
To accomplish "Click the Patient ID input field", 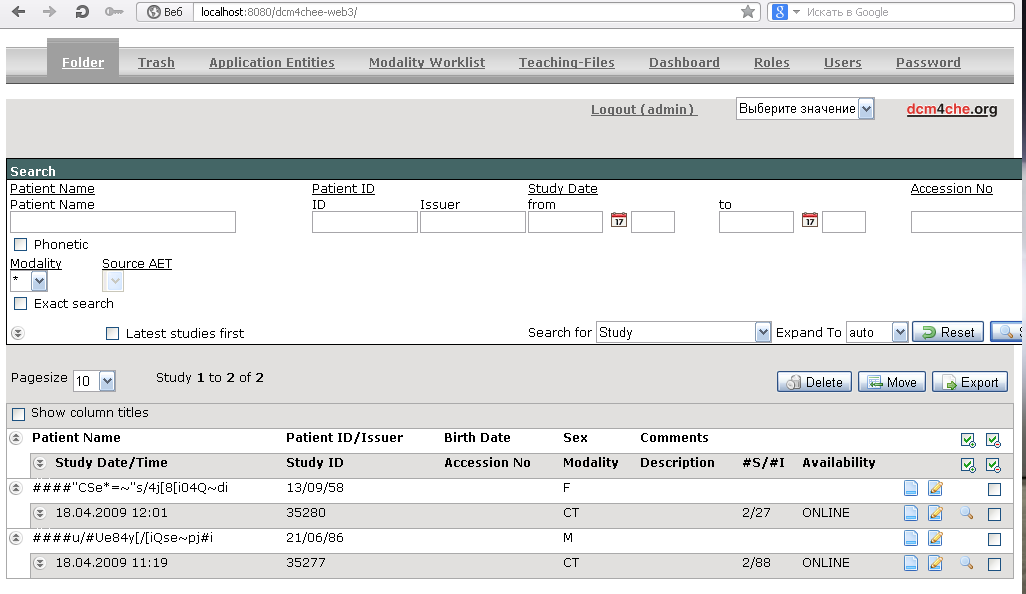I will (364, 222).
